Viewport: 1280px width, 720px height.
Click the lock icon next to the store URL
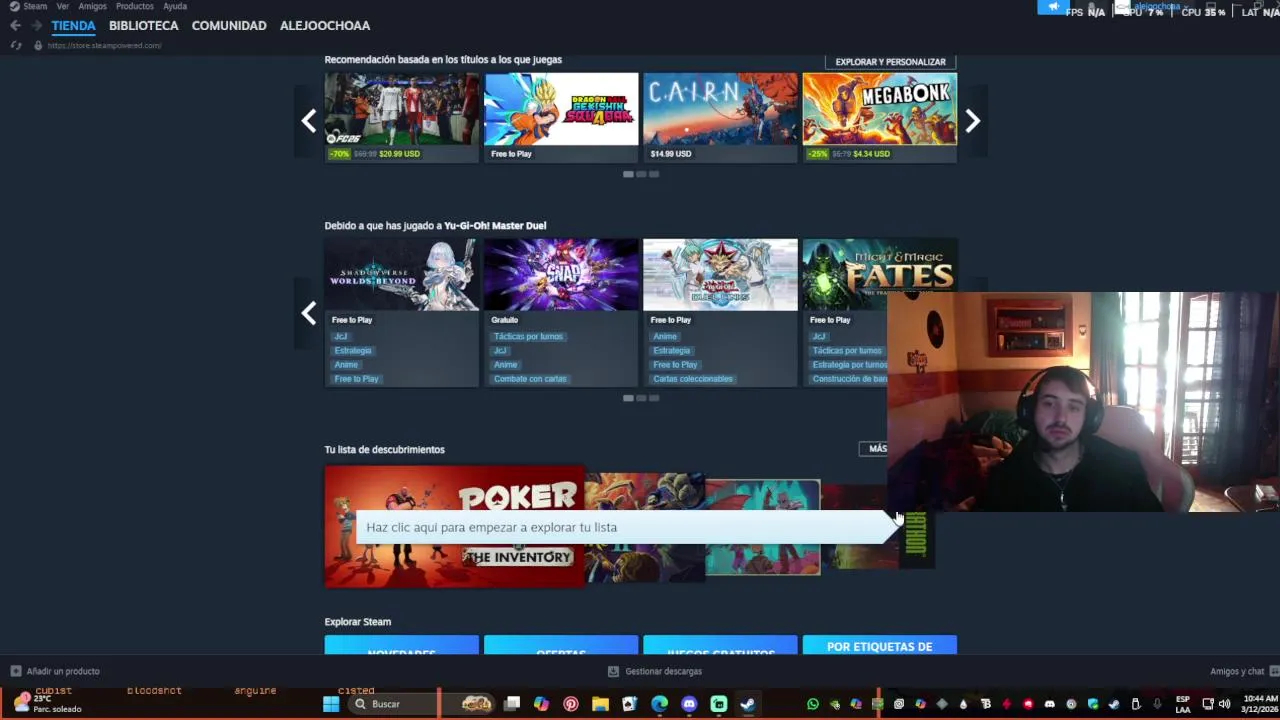[38, 46]
